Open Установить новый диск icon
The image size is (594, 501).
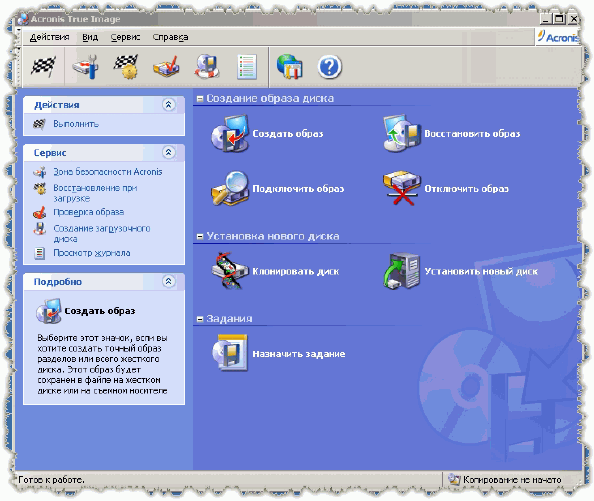[x=402, y=271]
